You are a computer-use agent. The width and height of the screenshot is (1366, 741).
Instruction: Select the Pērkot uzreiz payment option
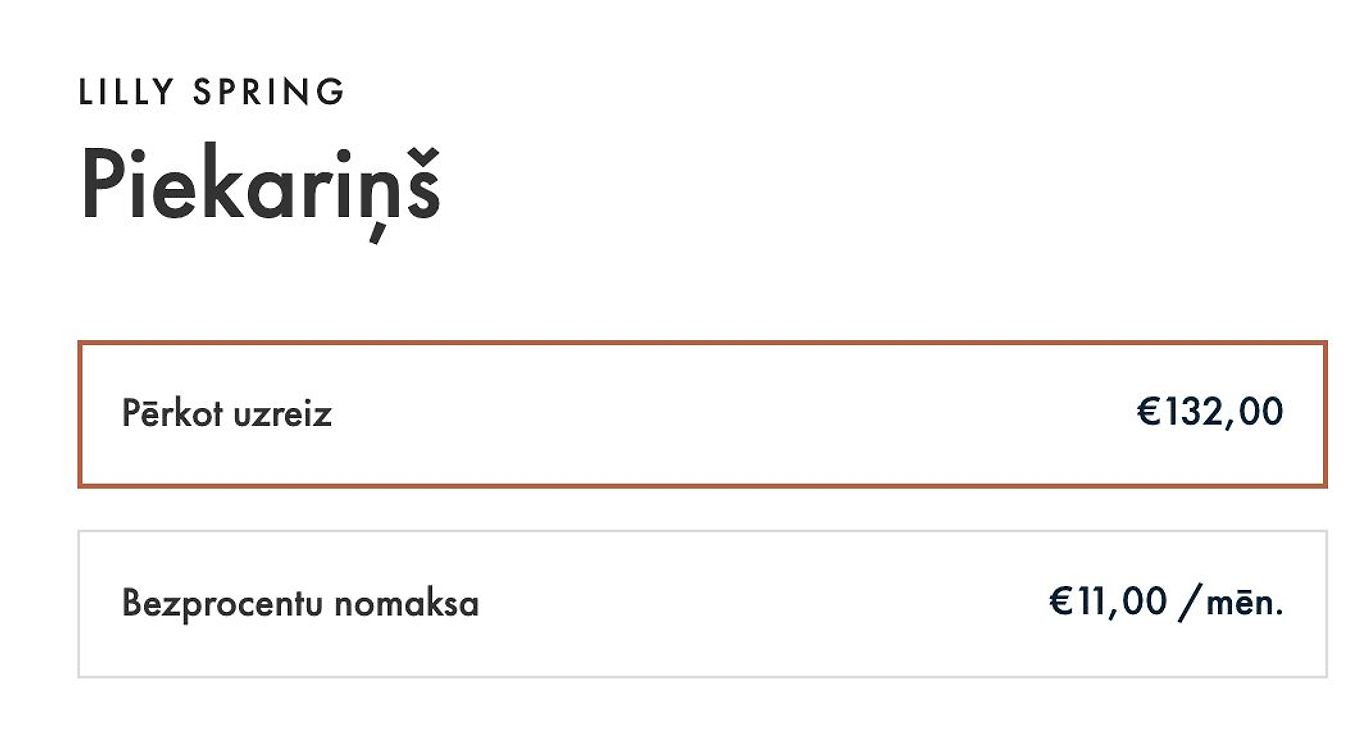click(702, 414)
